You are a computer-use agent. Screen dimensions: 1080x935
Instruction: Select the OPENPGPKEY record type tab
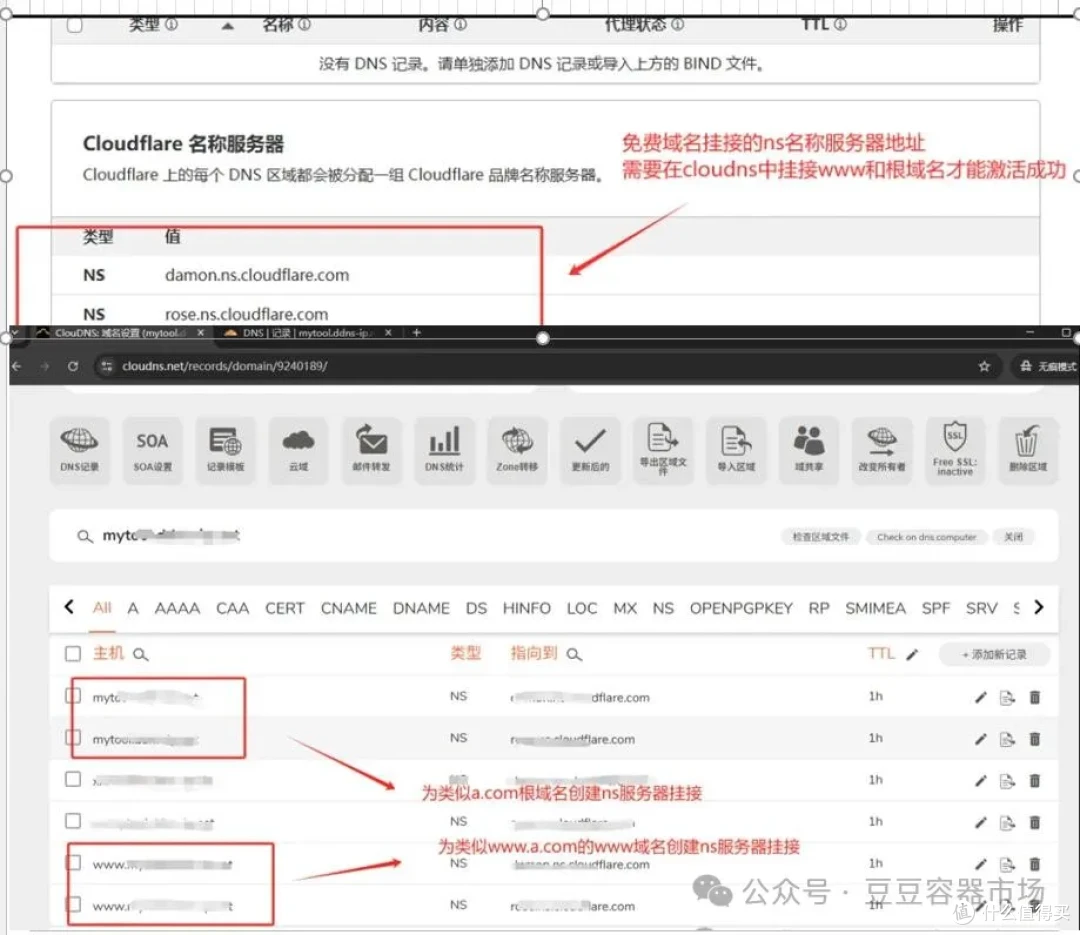pyautogui.click(x=741, y=608)
